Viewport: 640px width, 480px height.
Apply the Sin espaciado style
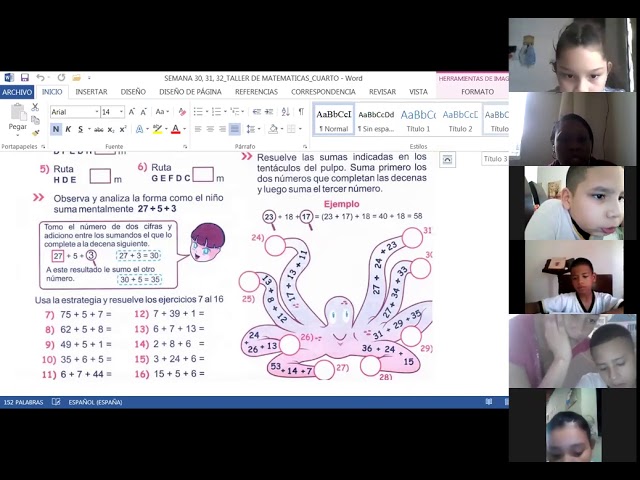click(376, 119)
